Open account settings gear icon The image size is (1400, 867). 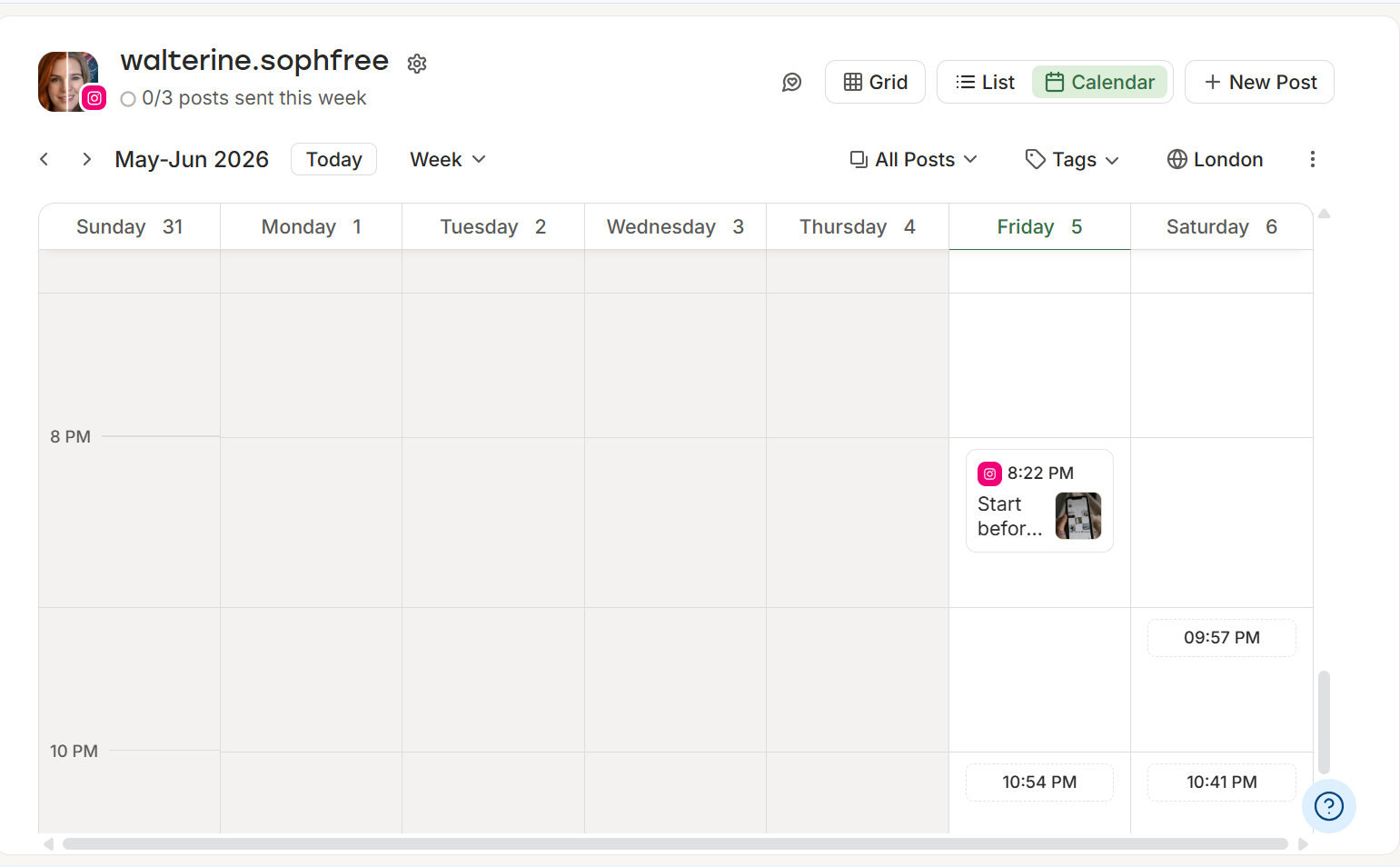(417, 64)
